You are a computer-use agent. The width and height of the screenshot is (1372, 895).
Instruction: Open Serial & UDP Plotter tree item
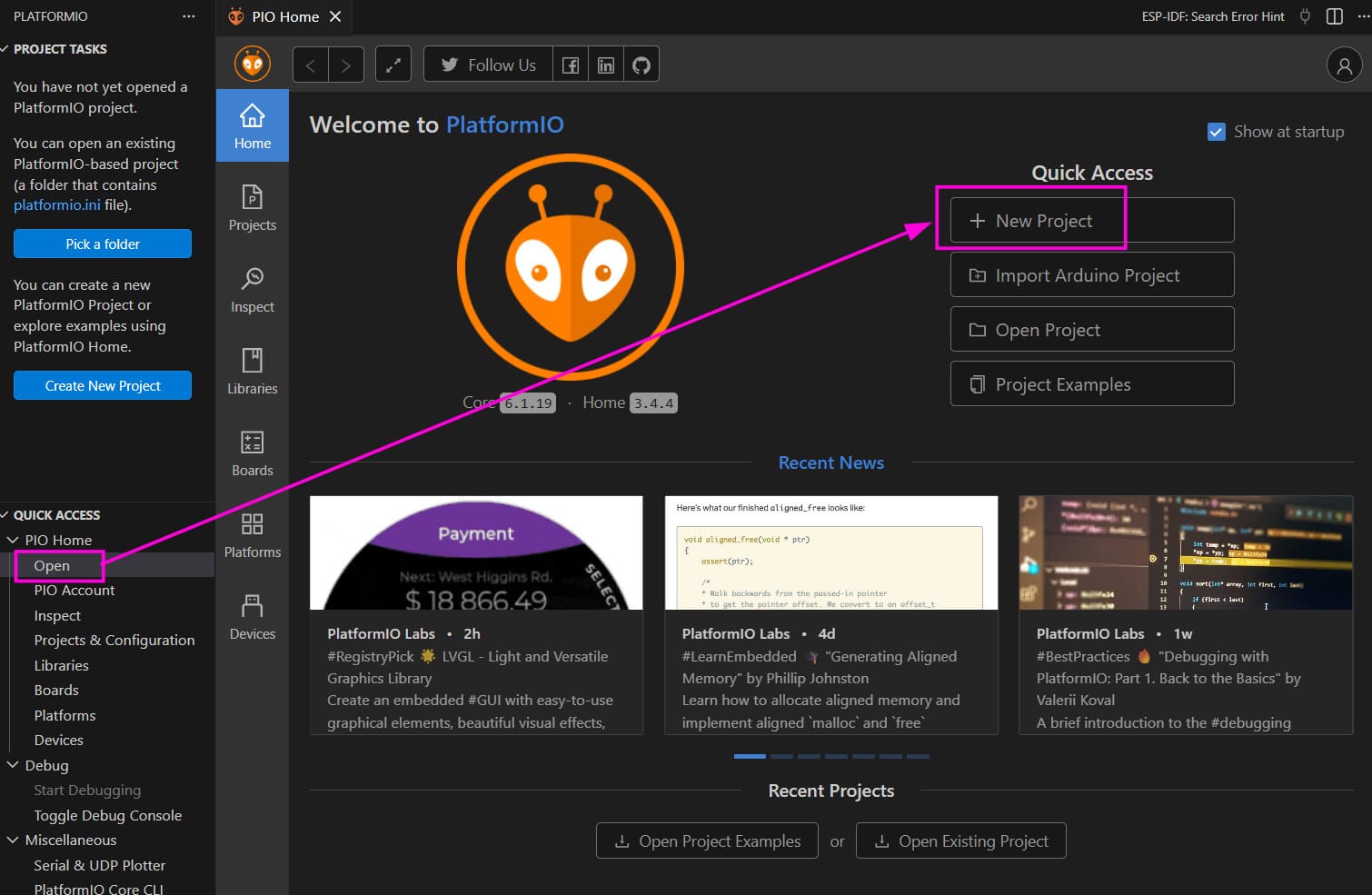99,865
